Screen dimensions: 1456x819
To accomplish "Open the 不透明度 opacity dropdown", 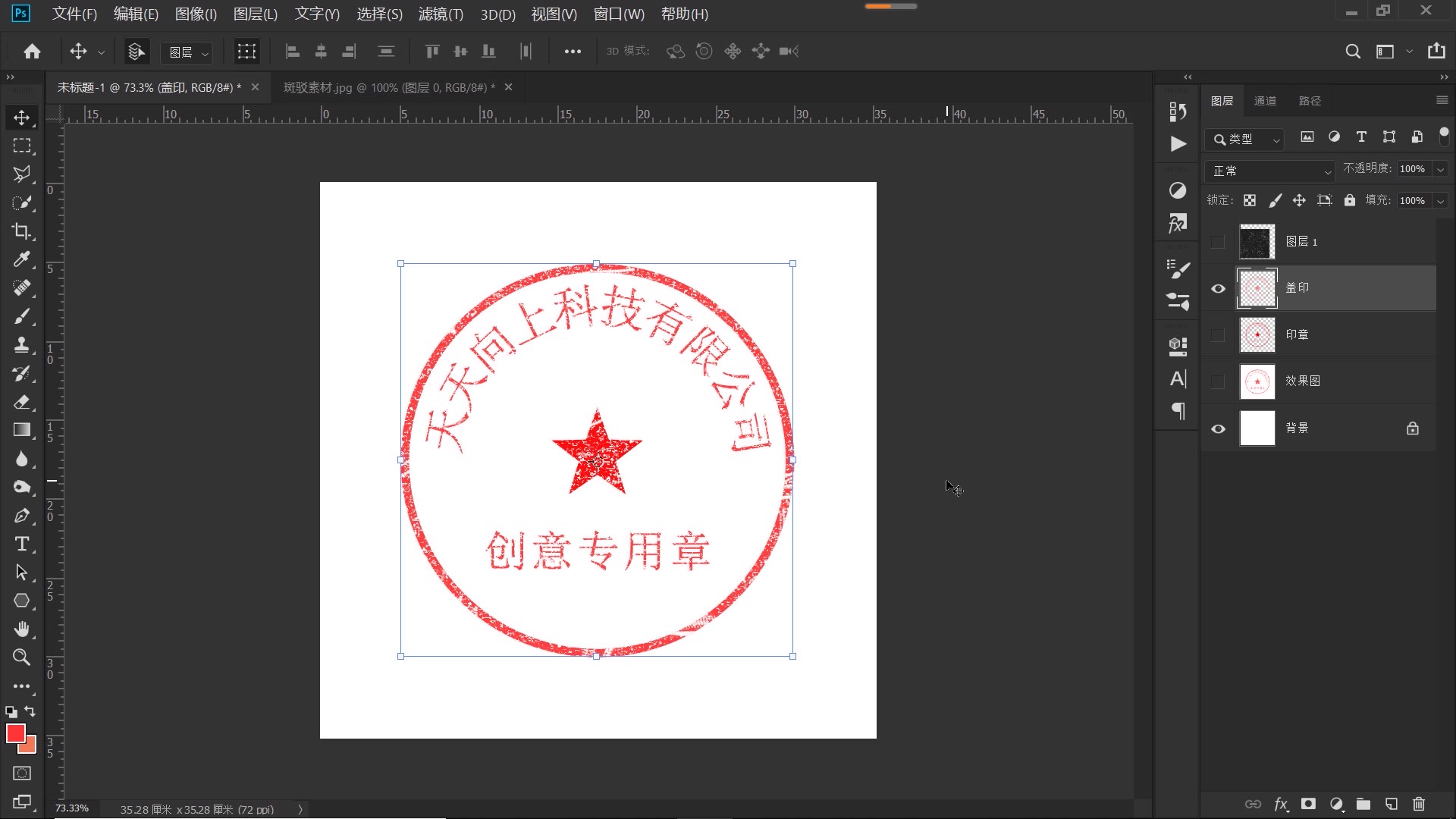I will (1439, 168).
